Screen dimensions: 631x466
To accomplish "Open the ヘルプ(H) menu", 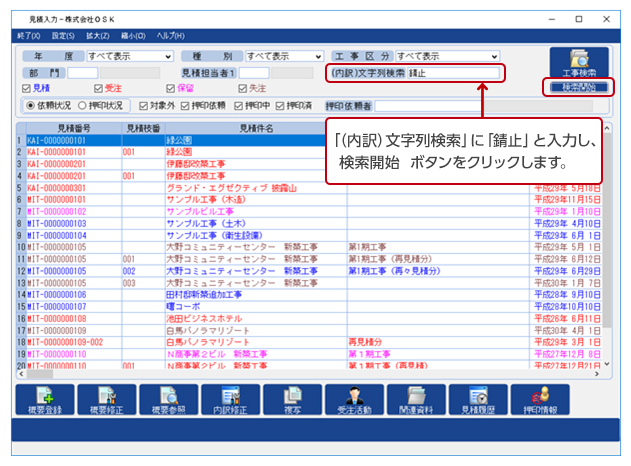I will tap(159, 35).
